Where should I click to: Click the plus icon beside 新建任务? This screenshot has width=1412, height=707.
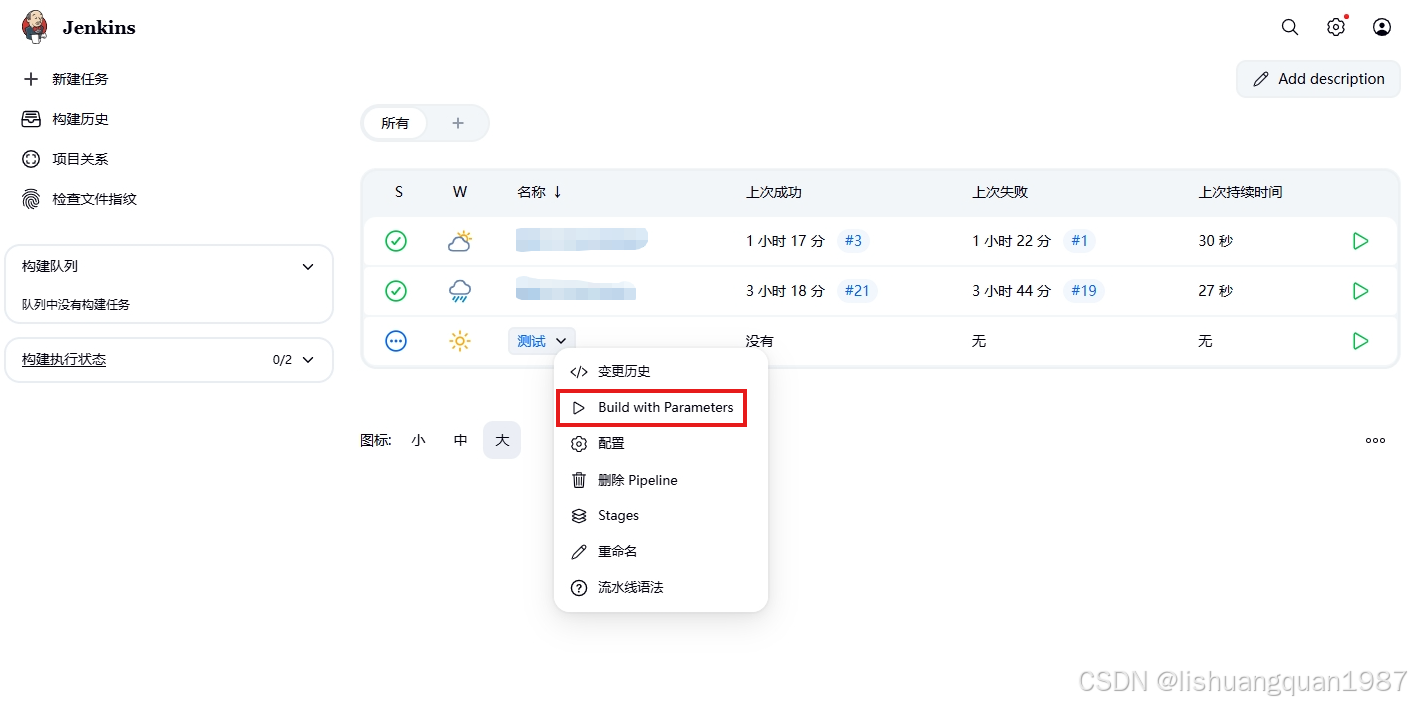pos(31,79)
